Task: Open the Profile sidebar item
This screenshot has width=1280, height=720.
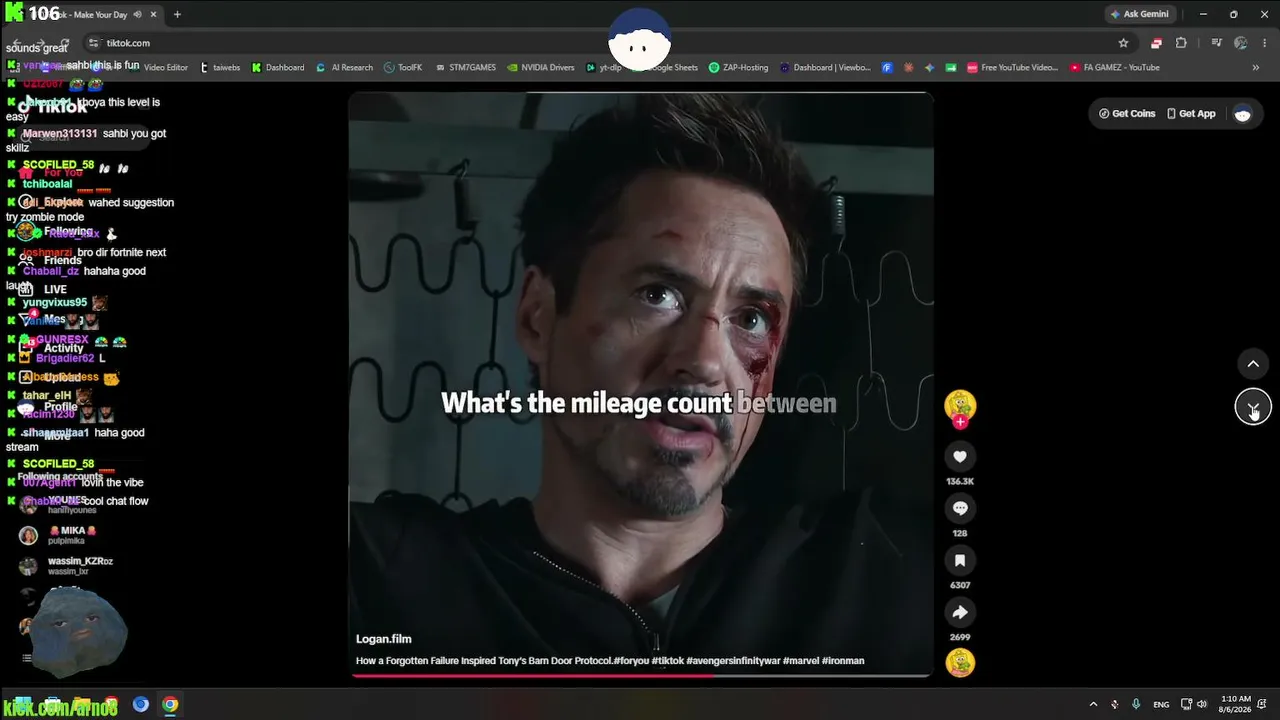Action: (x=50, y=407)
